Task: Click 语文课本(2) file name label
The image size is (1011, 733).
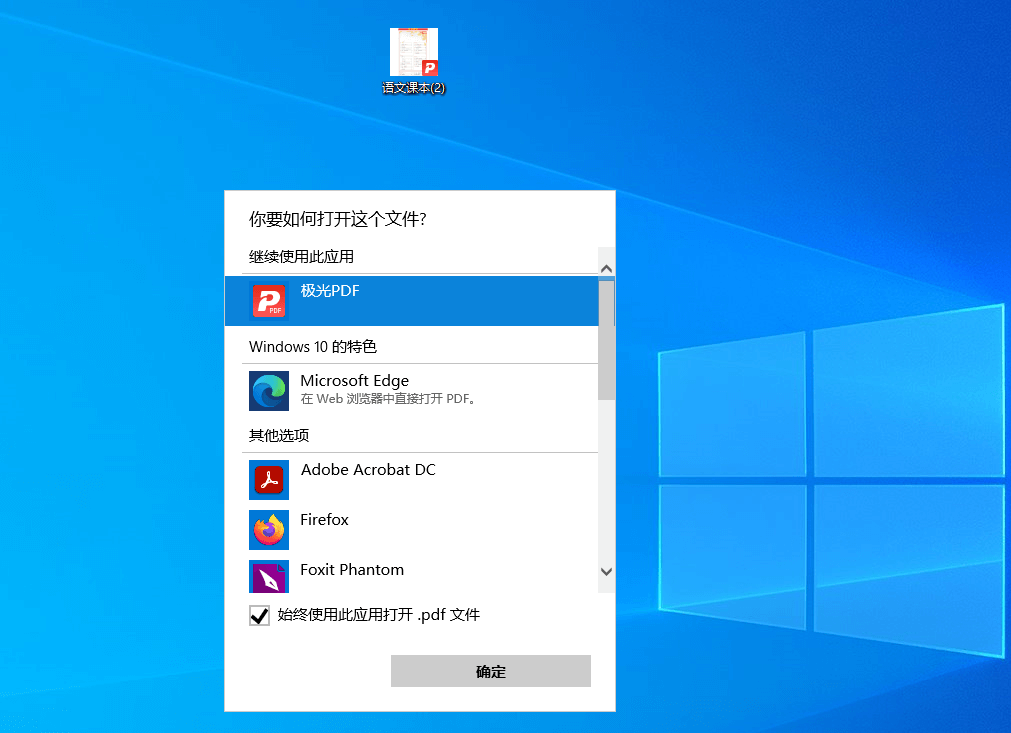Action: coord(413,88)
